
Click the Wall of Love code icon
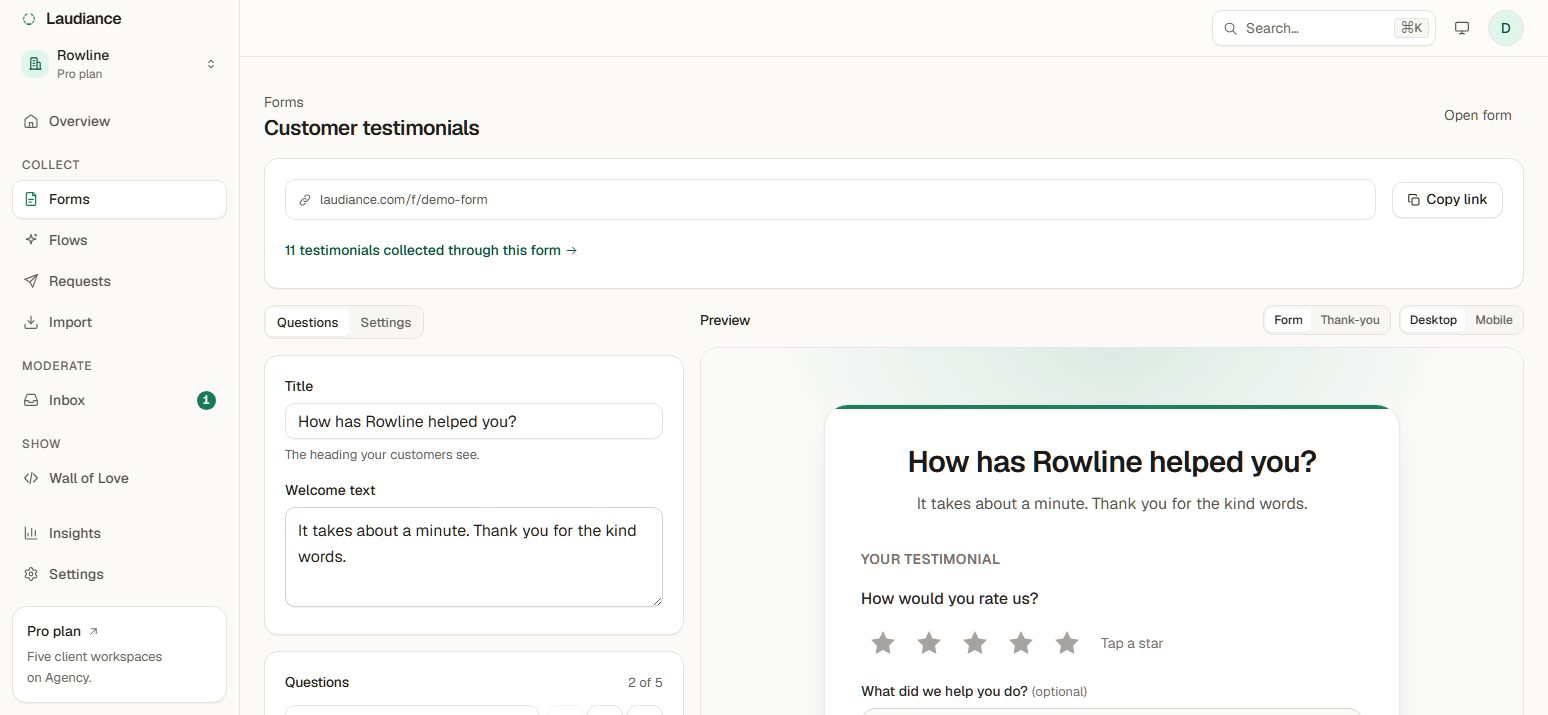[x=31, y=478]
